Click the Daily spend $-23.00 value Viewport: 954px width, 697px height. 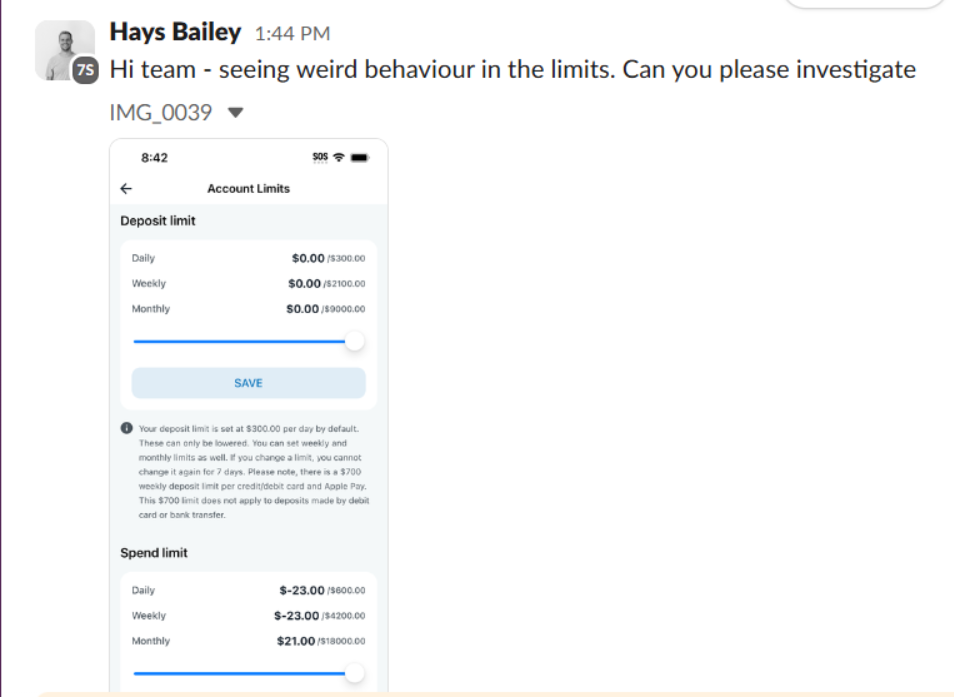(302, 591)
